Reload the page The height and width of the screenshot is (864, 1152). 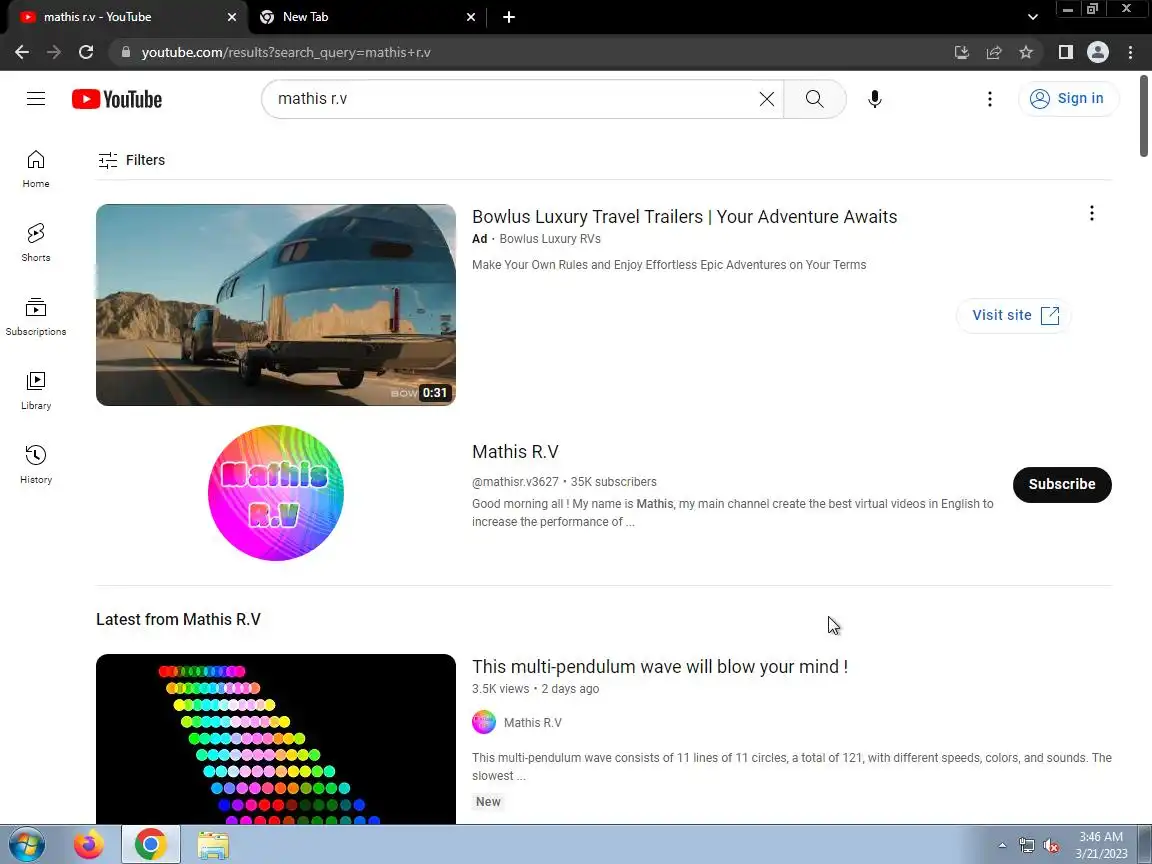[86, 52]
